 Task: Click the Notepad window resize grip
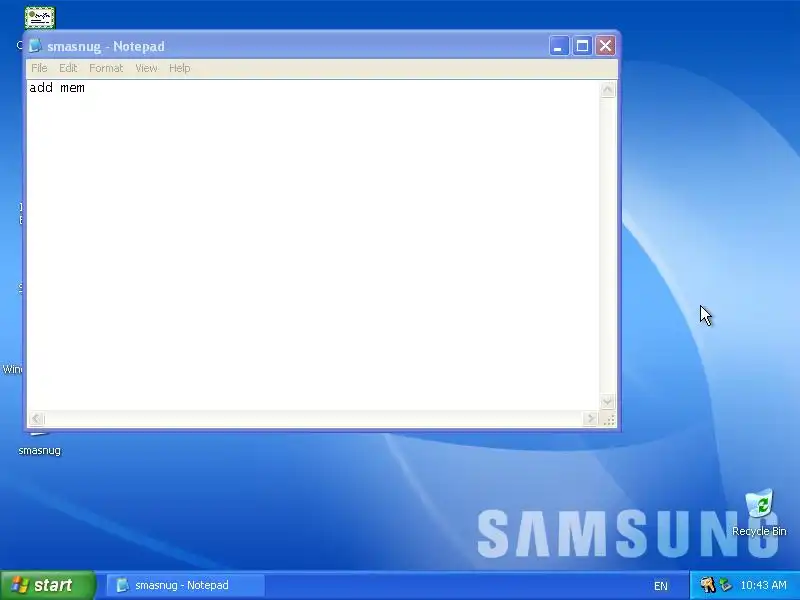click(x=609, y=419)
